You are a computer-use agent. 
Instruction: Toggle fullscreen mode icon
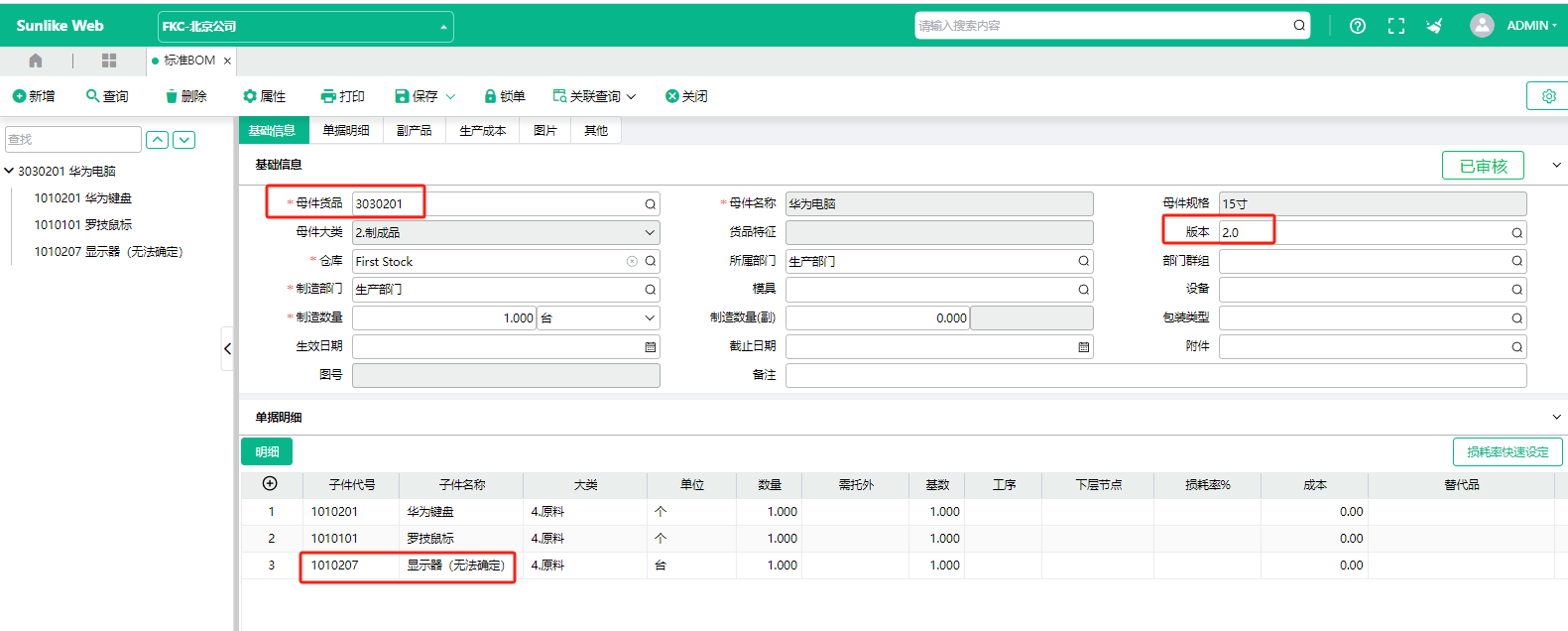point(1396,26)
